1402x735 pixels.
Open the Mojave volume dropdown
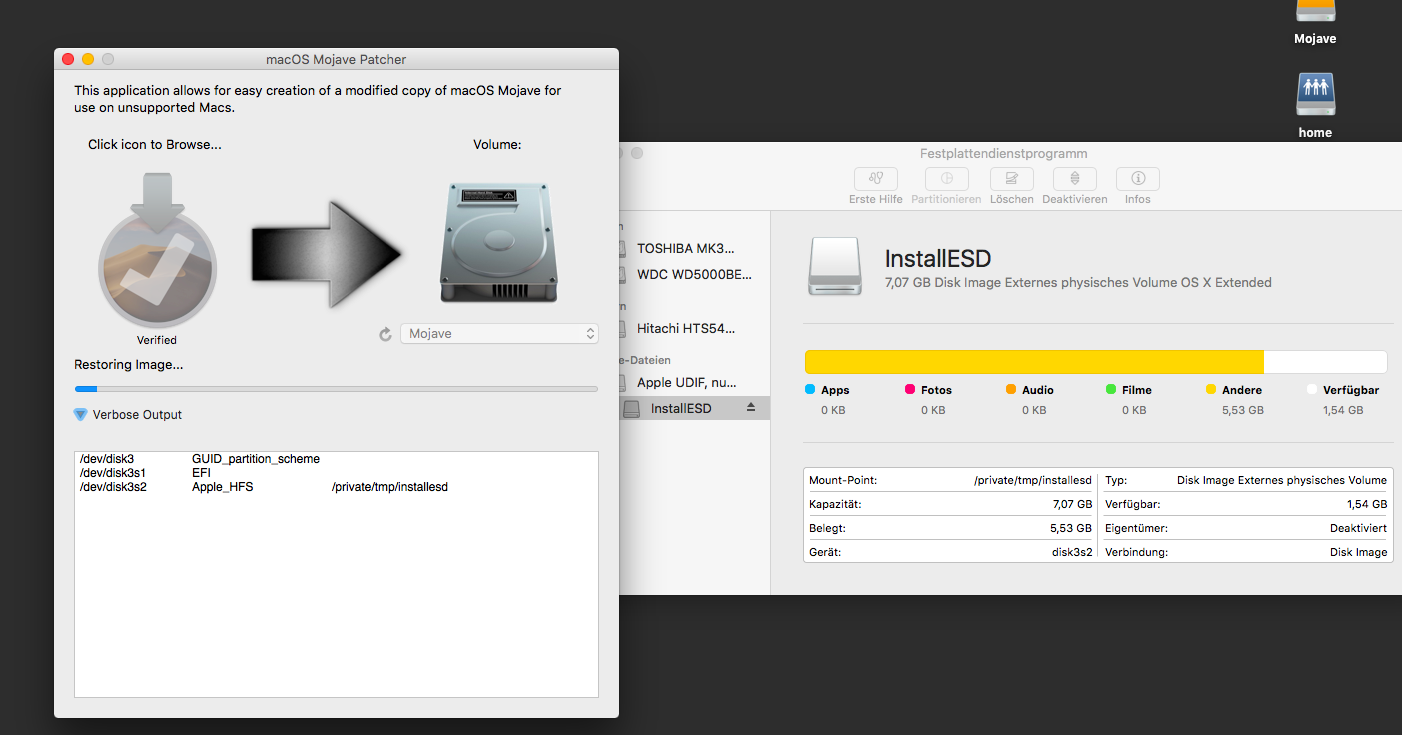tap(499, 334)
